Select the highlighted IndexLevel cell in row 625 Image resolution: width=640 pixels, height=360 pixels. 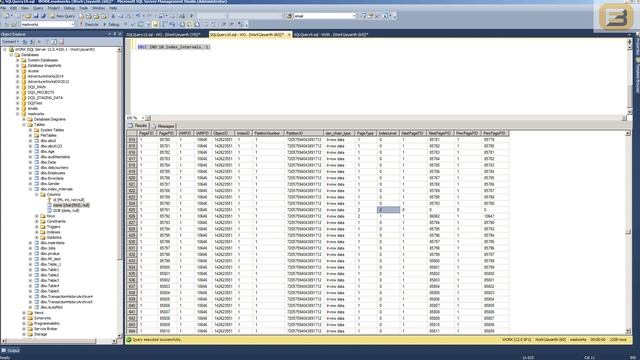click(388, 210)
